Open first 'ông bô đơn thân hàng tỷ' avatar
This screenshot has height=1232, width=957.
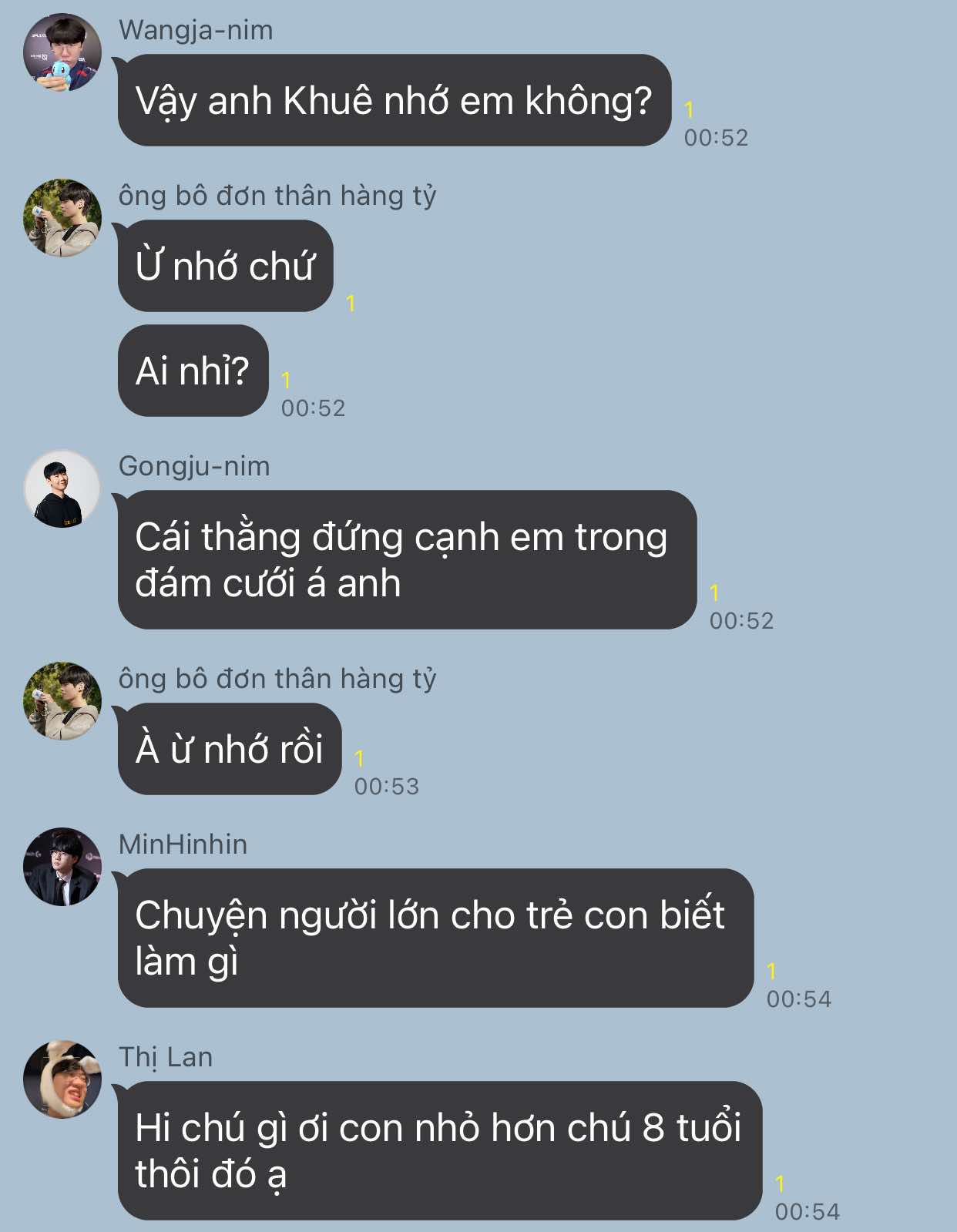tap(62, 217)
